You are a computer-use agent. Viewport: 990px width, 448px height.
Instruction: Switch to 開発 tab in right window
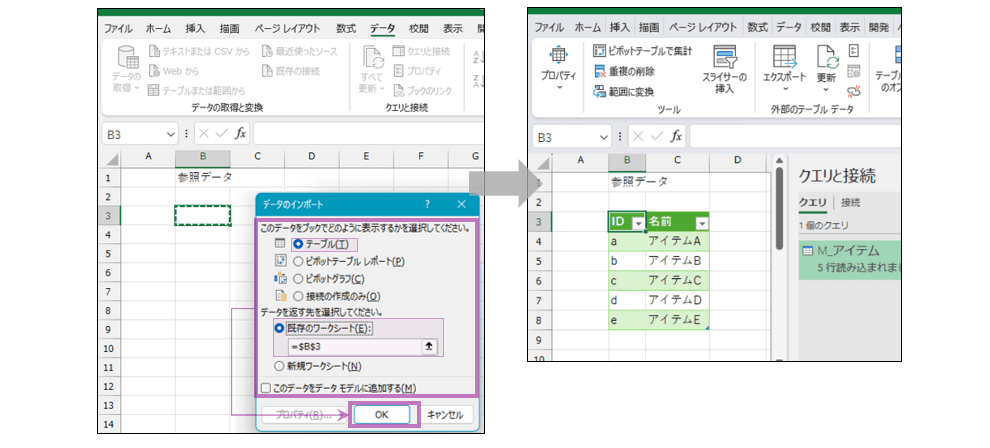pyautogui.click(x=878, y=27)
